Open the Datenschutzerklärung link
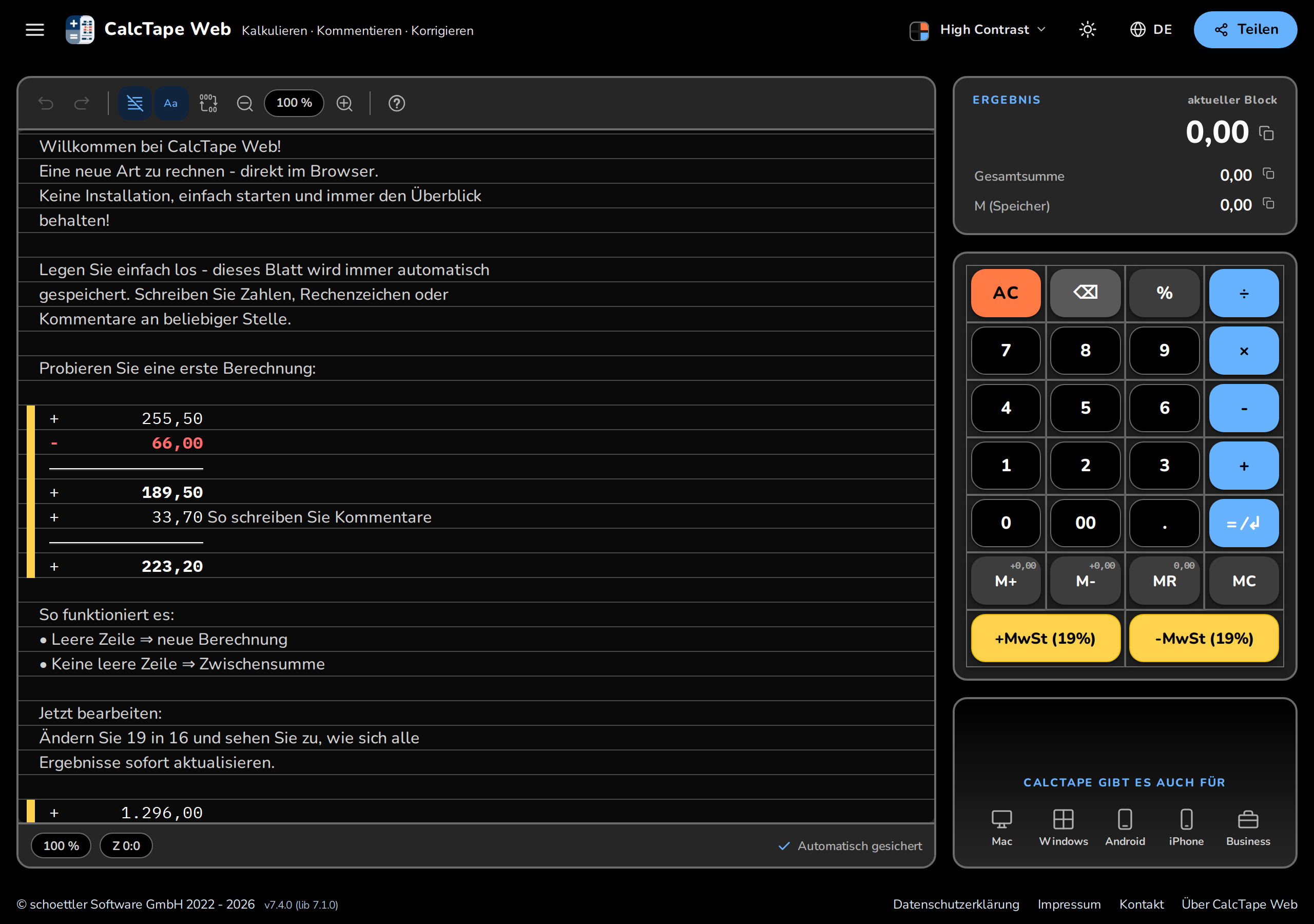 coord(956,904)
